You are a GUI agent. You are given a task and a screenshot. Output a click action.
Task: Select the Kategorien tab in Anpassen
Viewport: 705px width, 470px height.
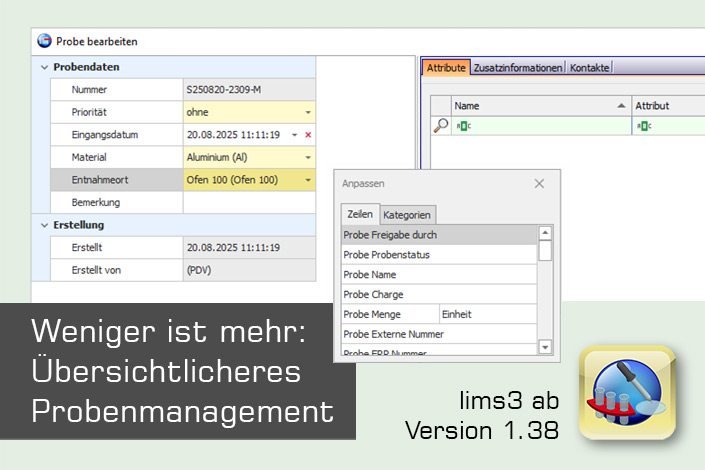tap(407, 215)
